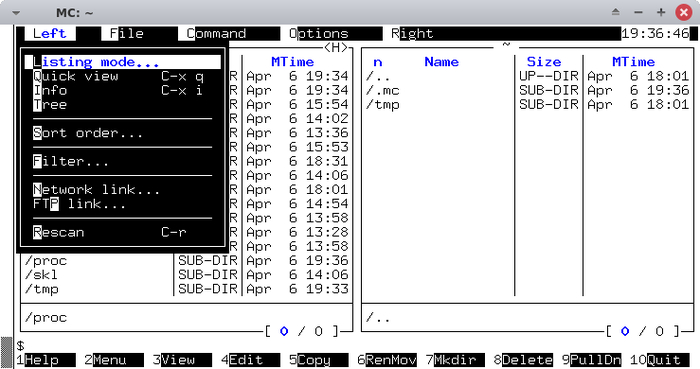Open the Options menu
This screenshot has width=700, height=369.
pyautogui.click(x=318, y=33)
